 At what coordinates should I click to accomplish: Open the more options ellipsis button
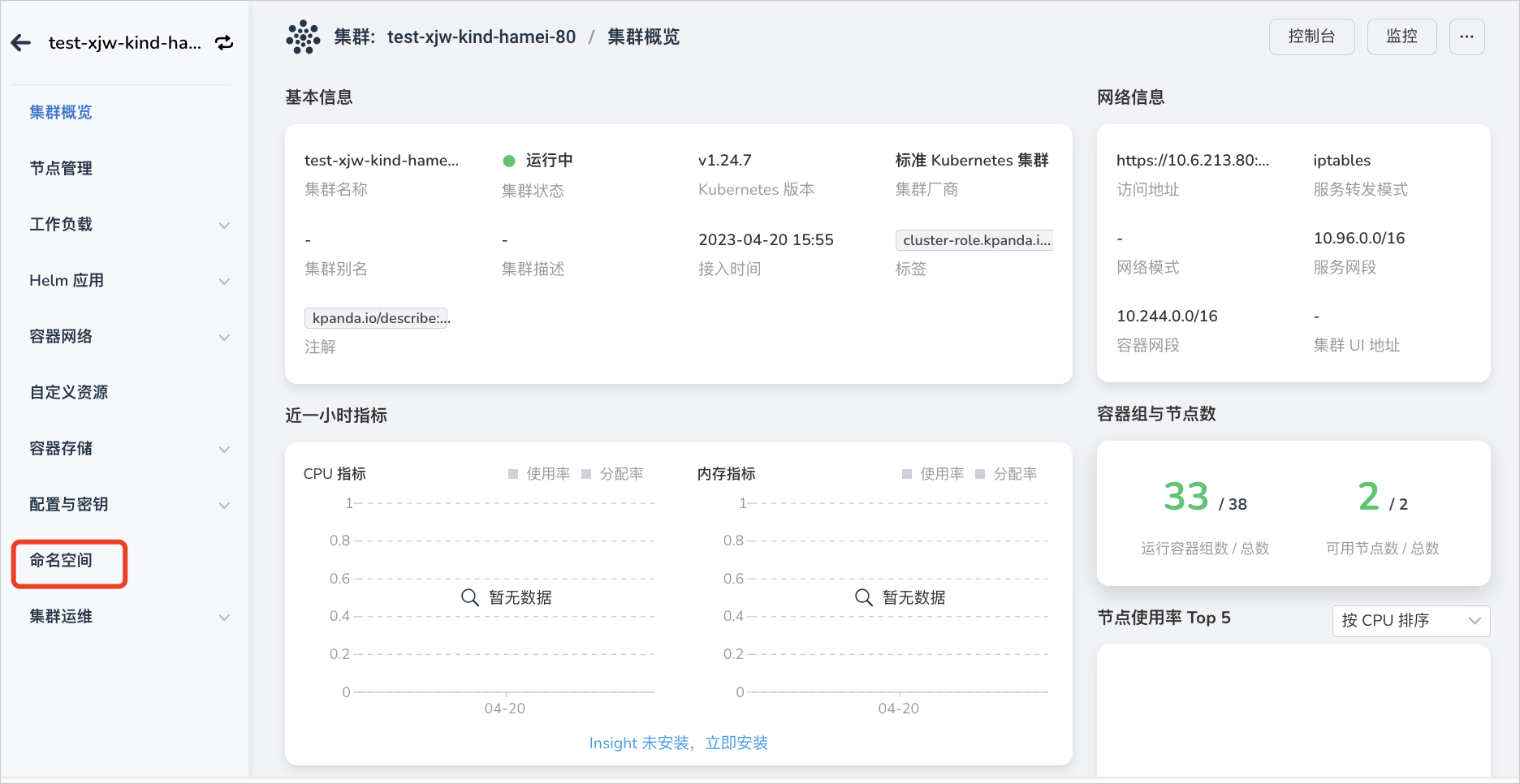(x=1466, y=37)
